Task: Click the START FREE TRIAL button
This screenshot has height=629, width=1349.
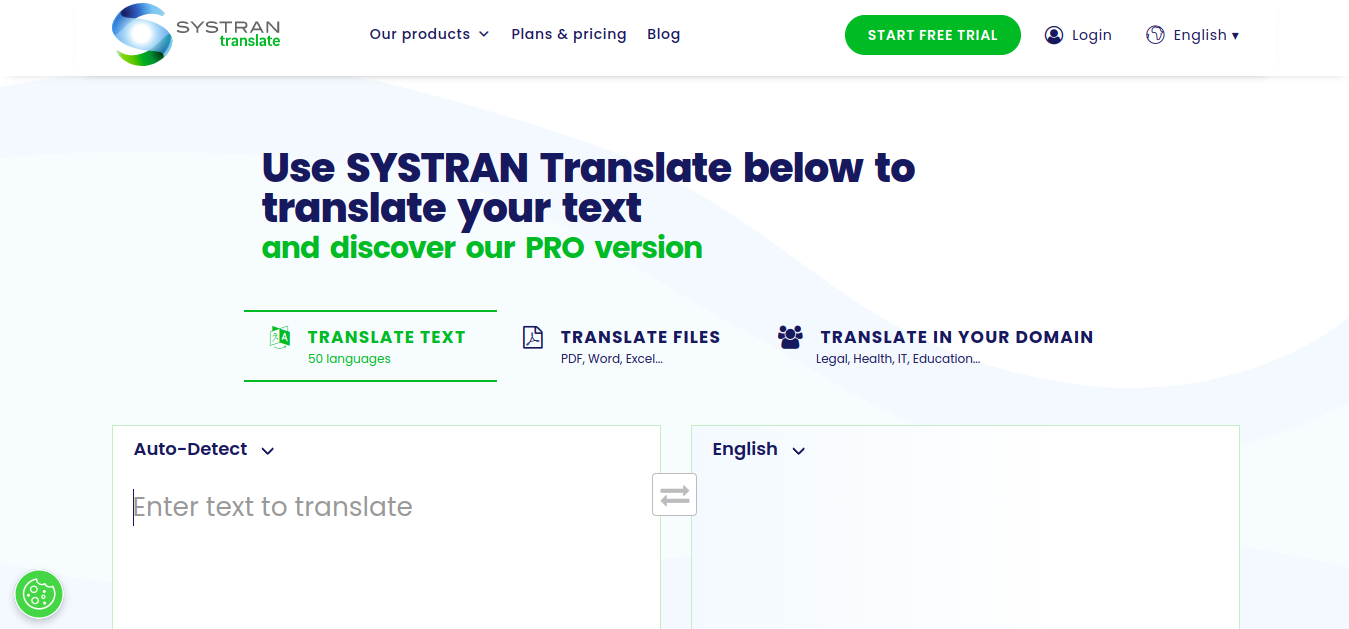Action: coord(933,35)
